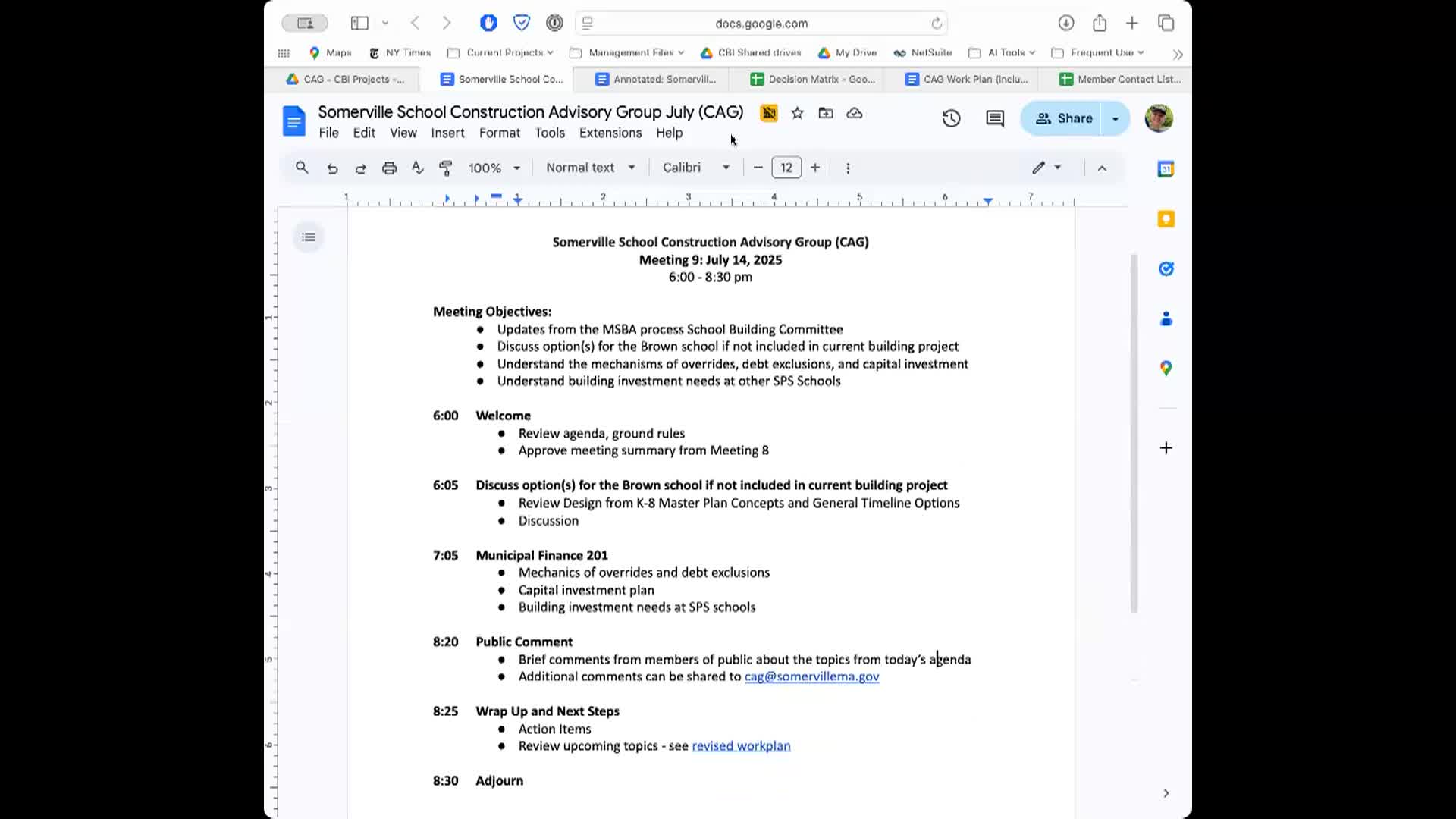
Task: Hide side panel chevron
Action: click(1166, 793)
